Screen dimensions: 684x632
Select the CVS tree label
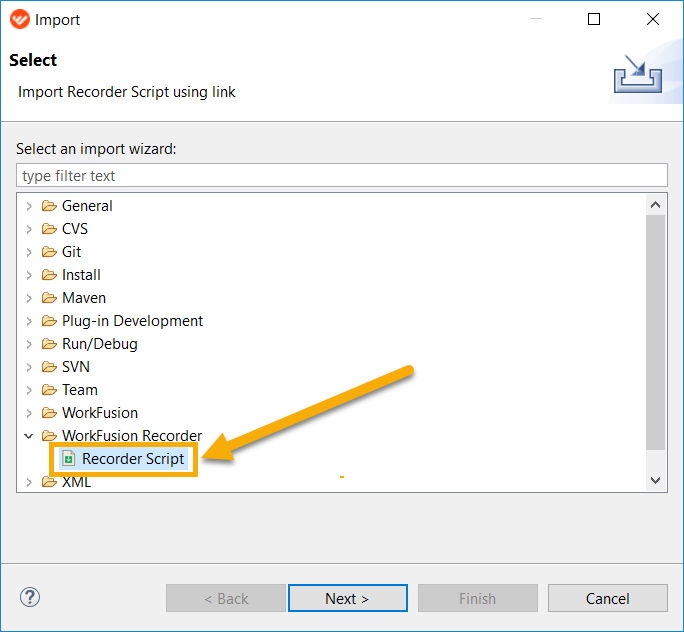(75, 229)
